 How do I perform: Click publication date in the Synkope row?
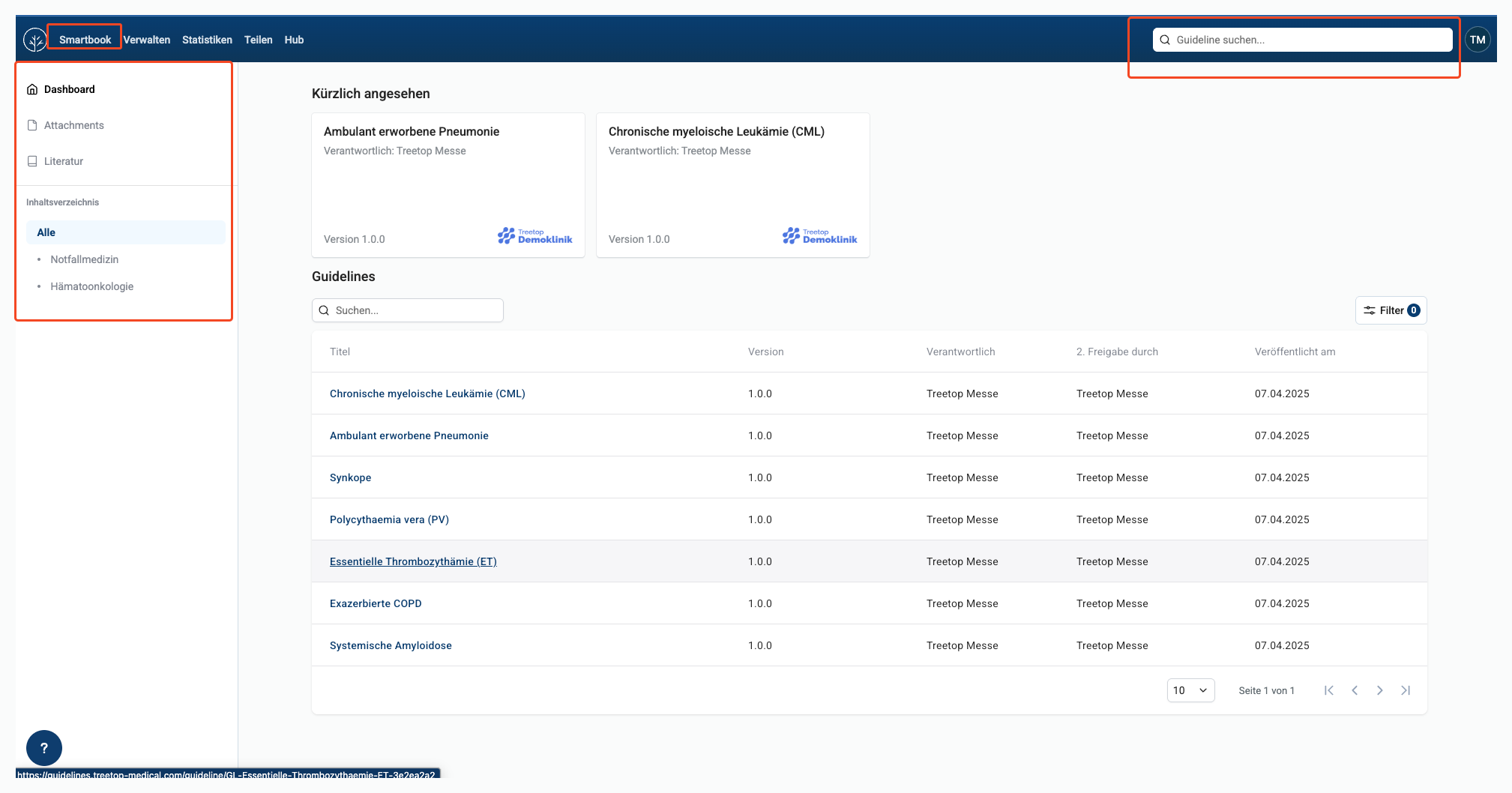click(x=1282, y=477)
